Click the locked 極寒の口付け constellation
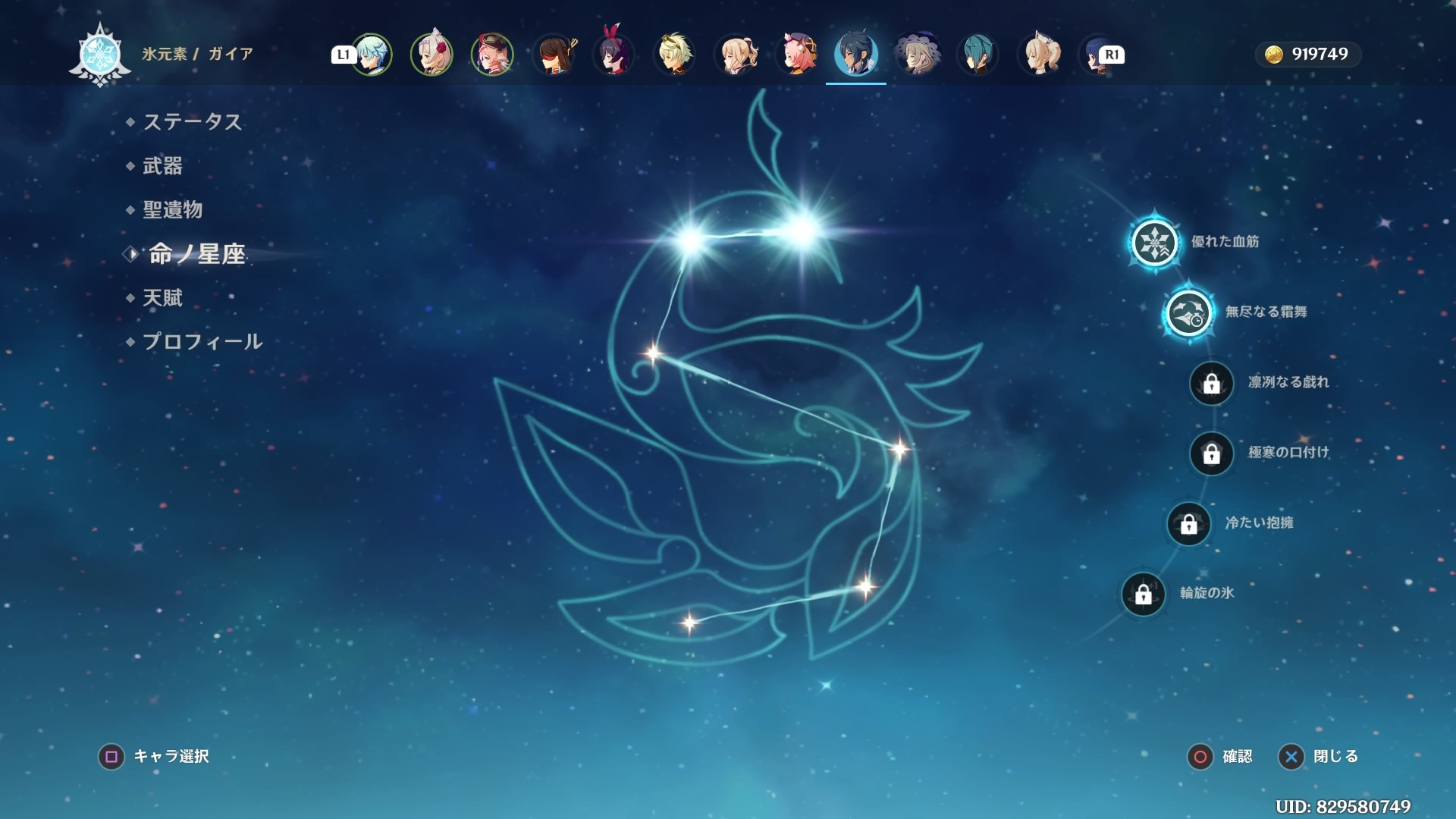This screenshot has width=1456, height=819. point(1211,453)
